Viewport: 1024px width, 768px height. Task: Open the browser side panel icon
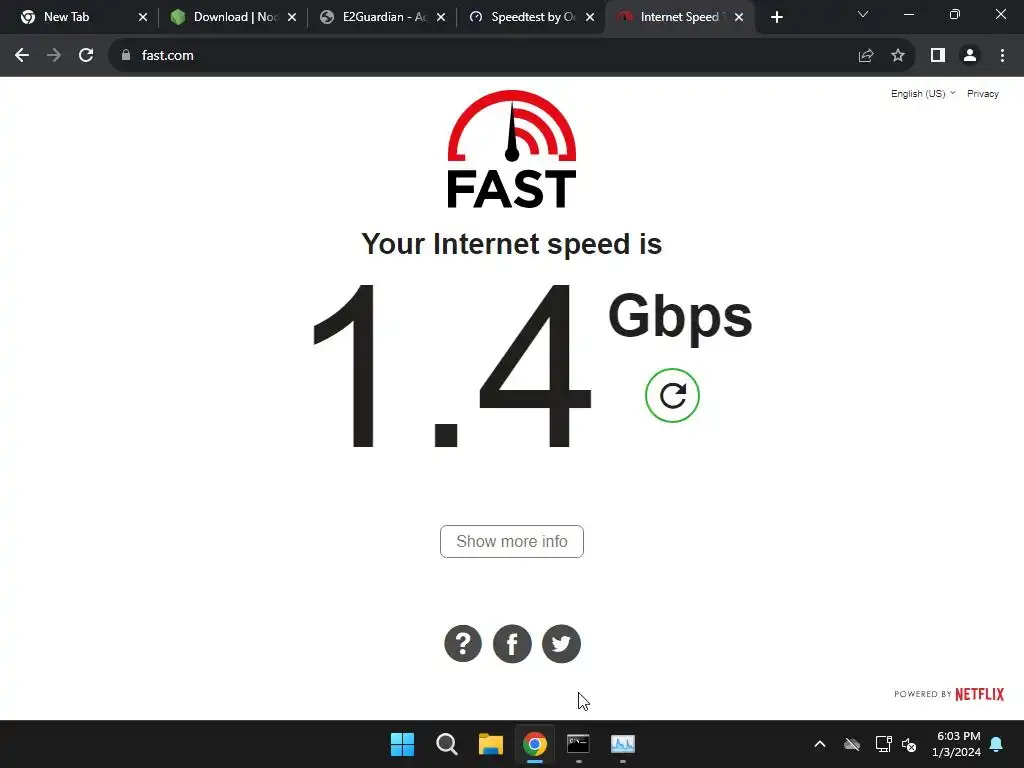938,56
